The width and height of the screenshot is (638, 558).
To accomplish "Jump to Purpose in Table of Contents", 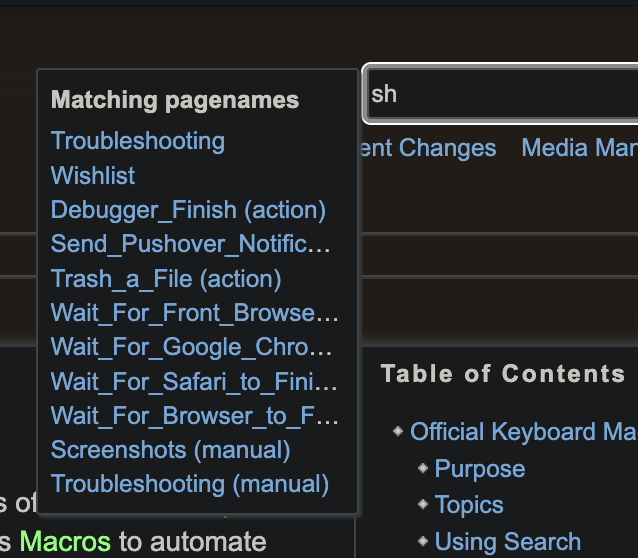I will coord(479,469).
